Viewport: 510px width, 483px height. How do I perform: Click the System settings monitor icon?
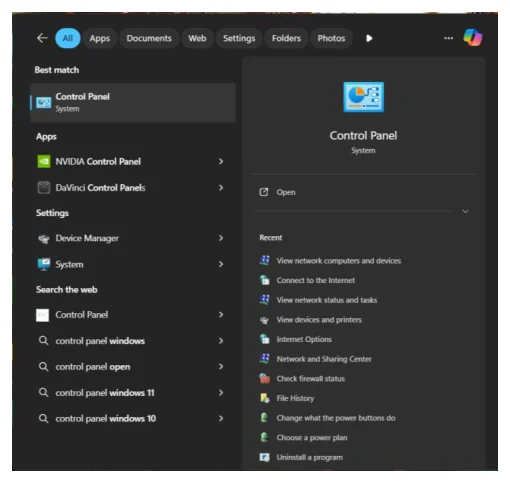click(44, 264)
